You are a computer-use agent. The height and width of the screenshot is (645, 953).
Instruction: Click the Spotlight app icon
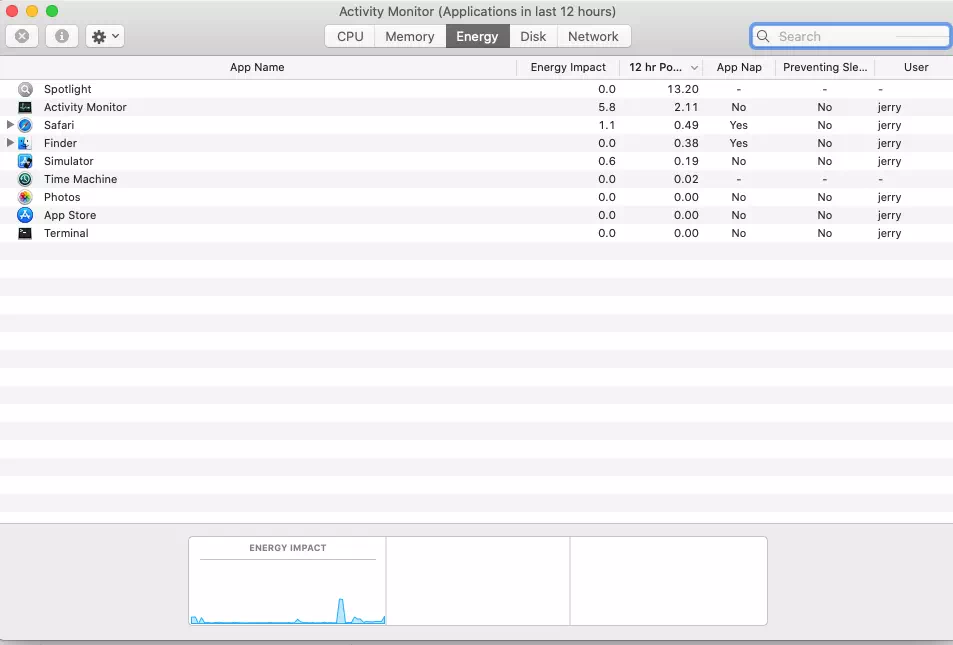[25, 89]
